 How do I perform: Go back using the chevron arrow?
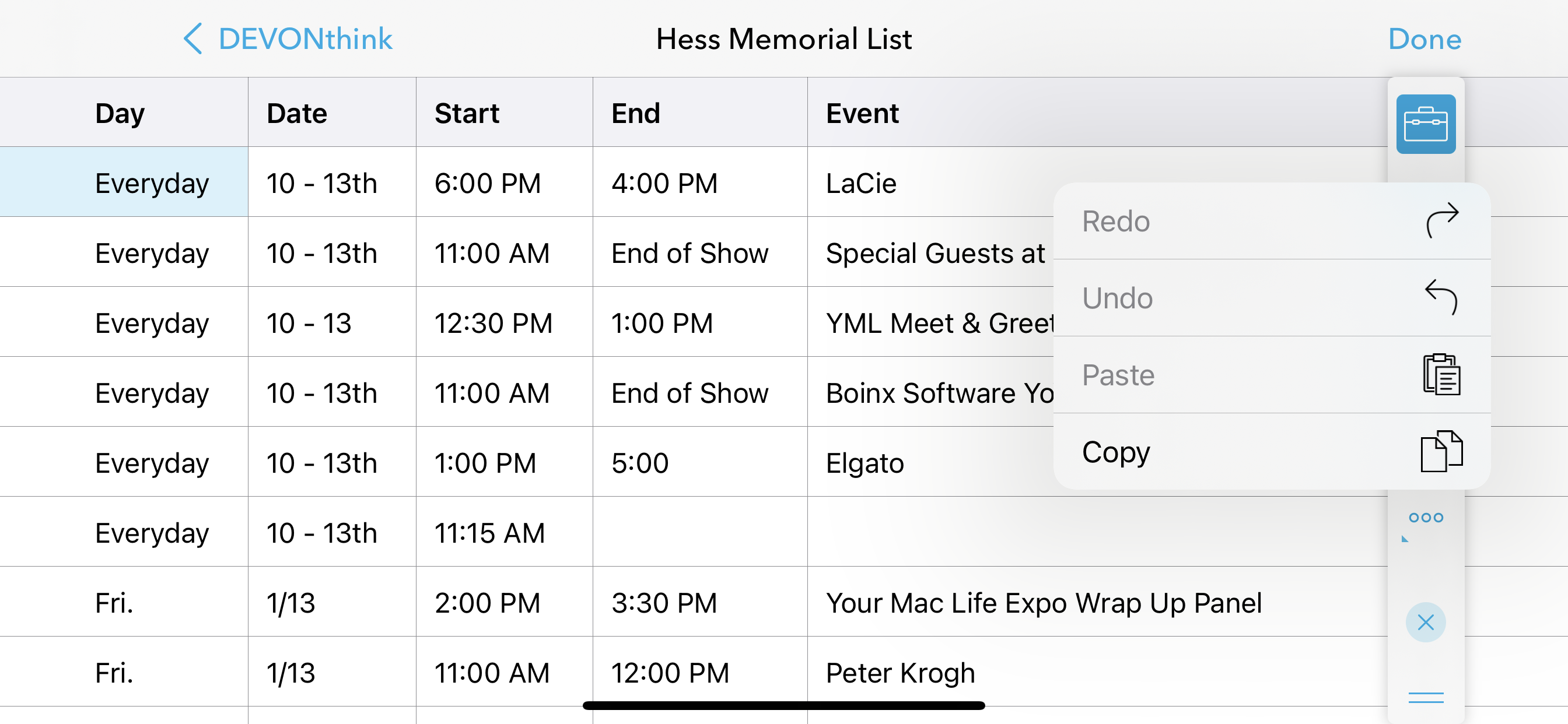193,39
